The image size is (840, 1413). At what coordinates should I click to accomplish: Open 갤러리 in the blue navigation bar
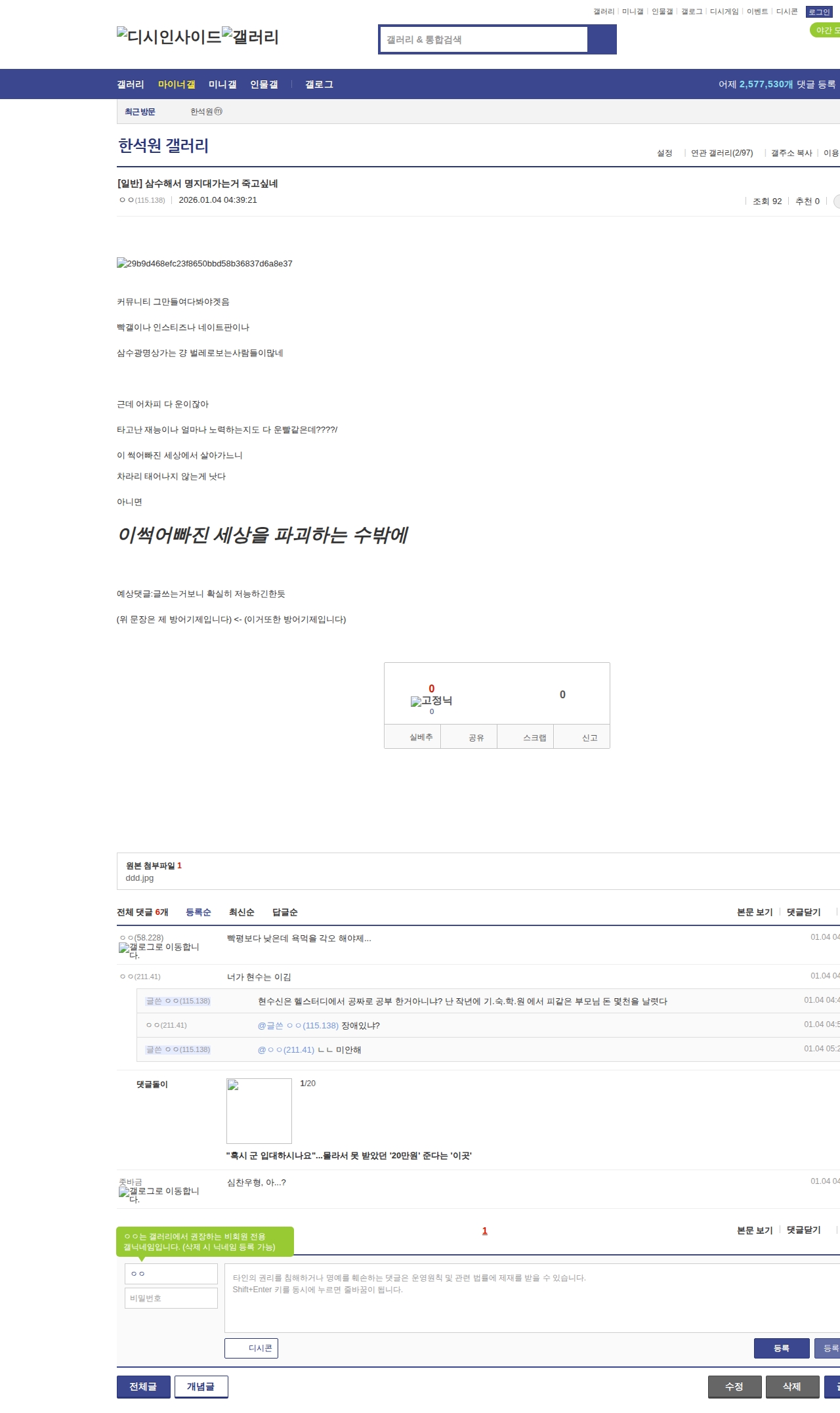(131, 84)
